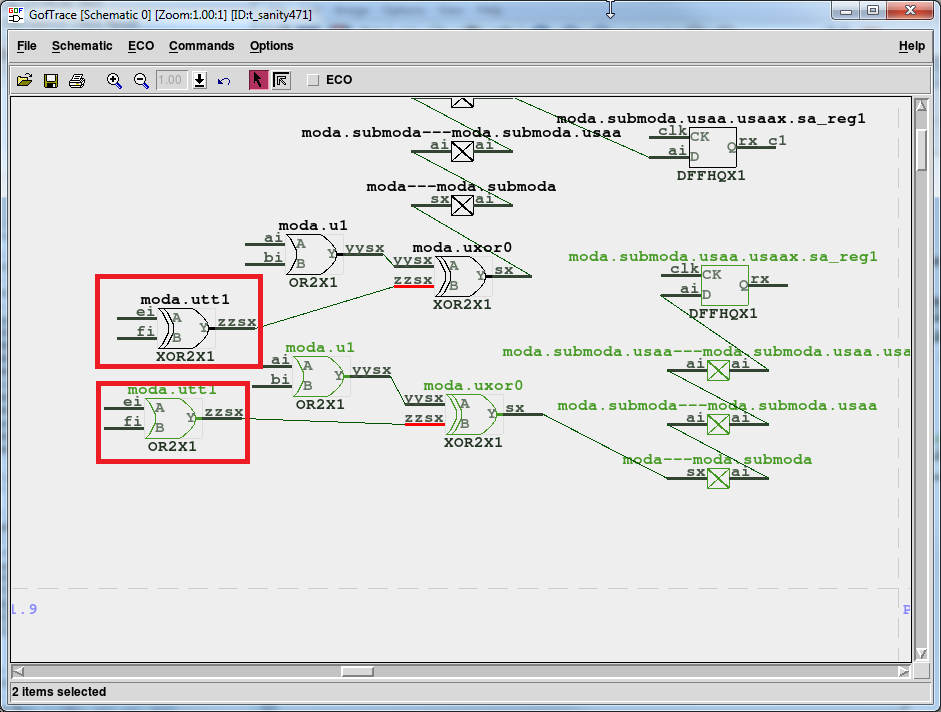Select the pointer selection mode tool
Viewport: 941px width, 712px height.
258,80
